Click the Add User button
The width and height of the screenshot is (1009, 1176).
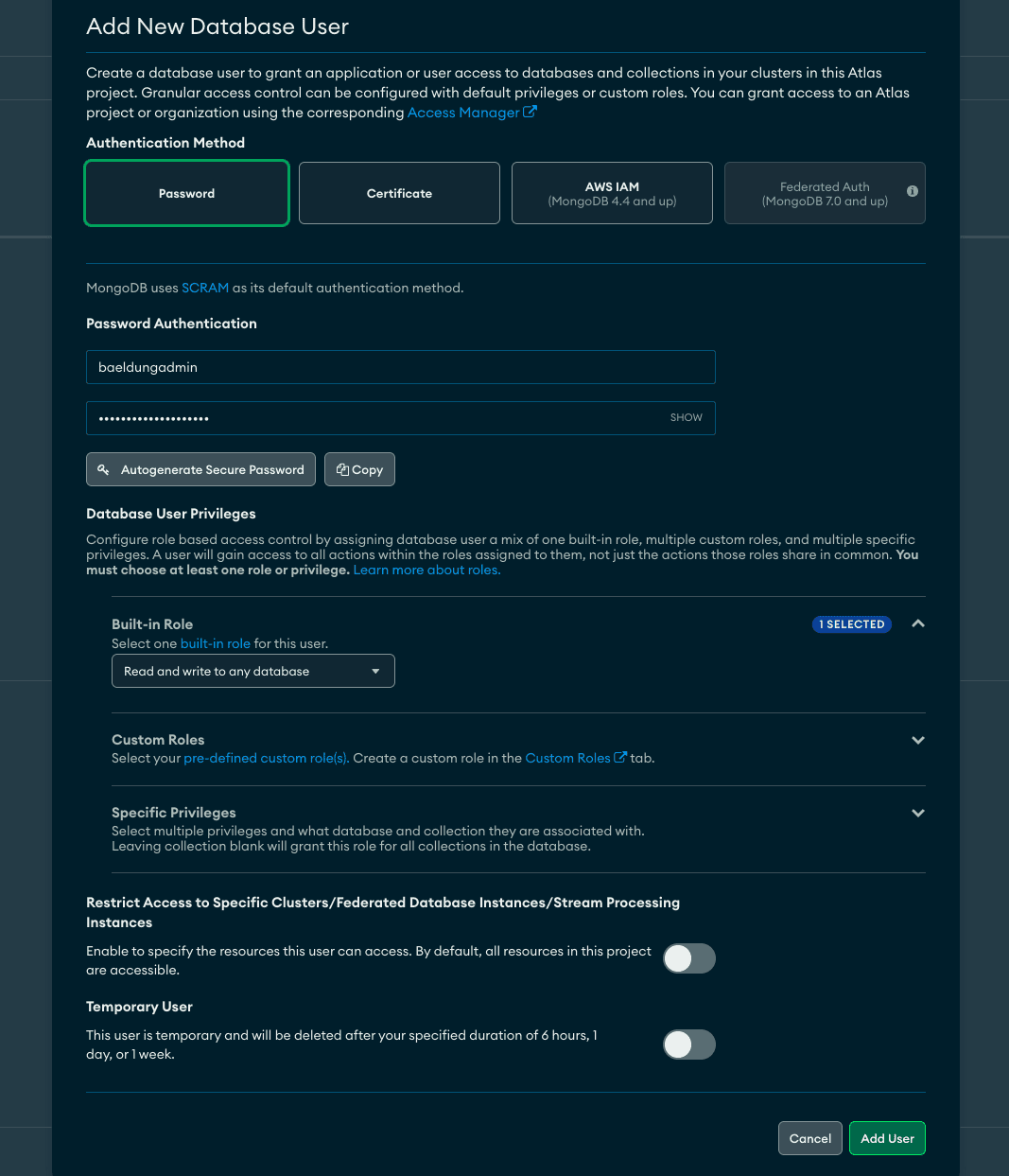(887, 1138)
